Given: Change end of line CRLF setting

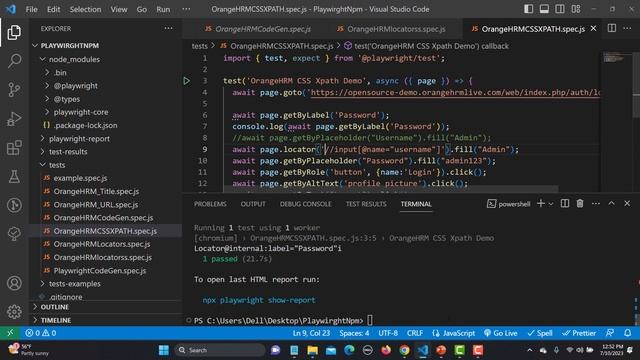Looking at the screenshot, I should (415, 333).
